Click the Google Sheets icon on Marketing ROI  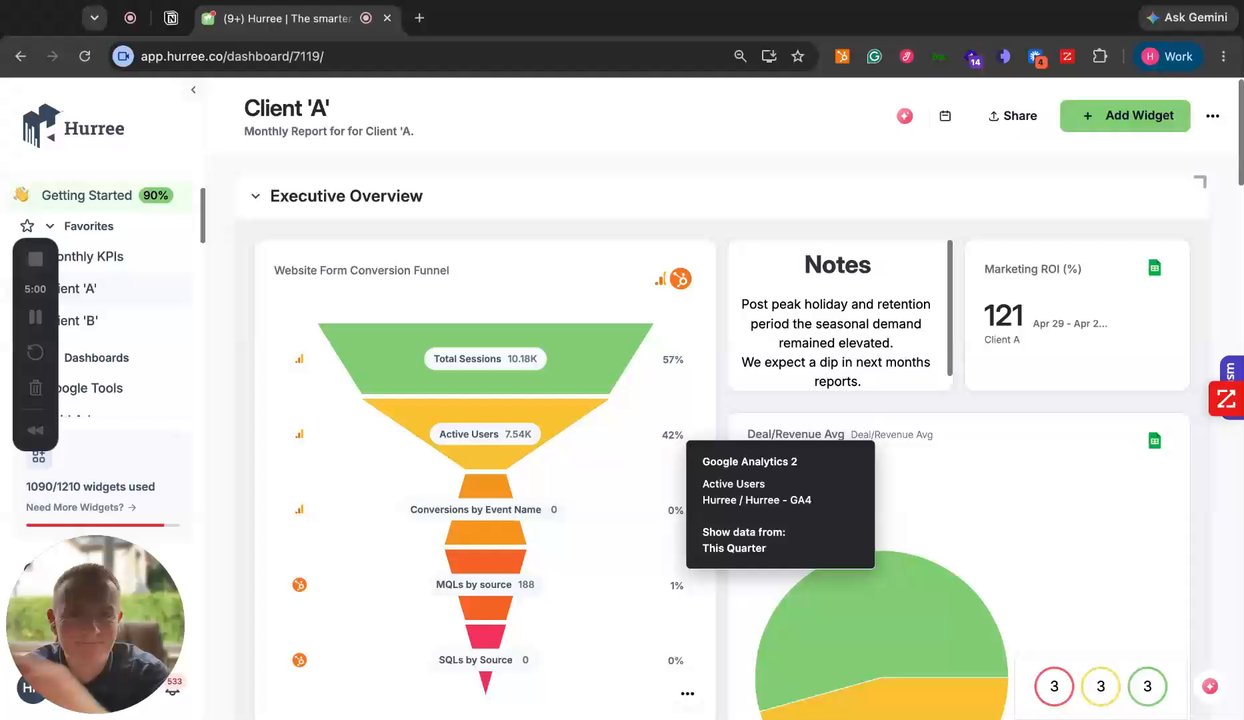[x=1154, y=268]
